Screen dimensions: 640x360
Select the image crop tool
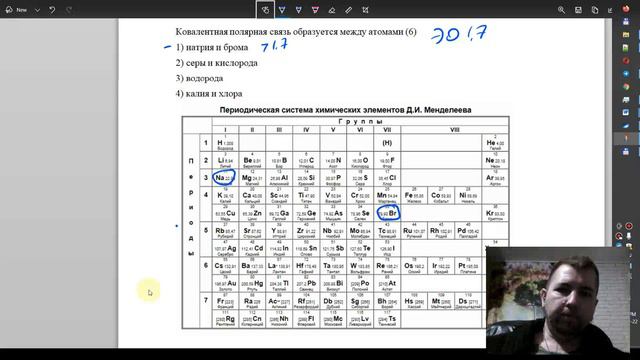[365, 10]
